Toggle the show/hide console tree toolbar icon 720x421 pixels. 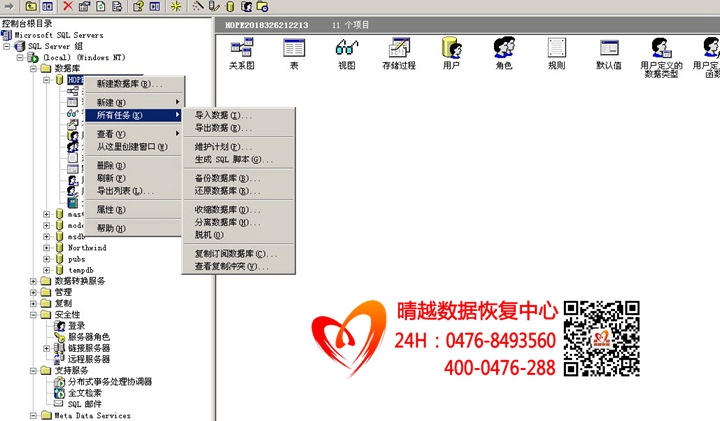(47, 6)
